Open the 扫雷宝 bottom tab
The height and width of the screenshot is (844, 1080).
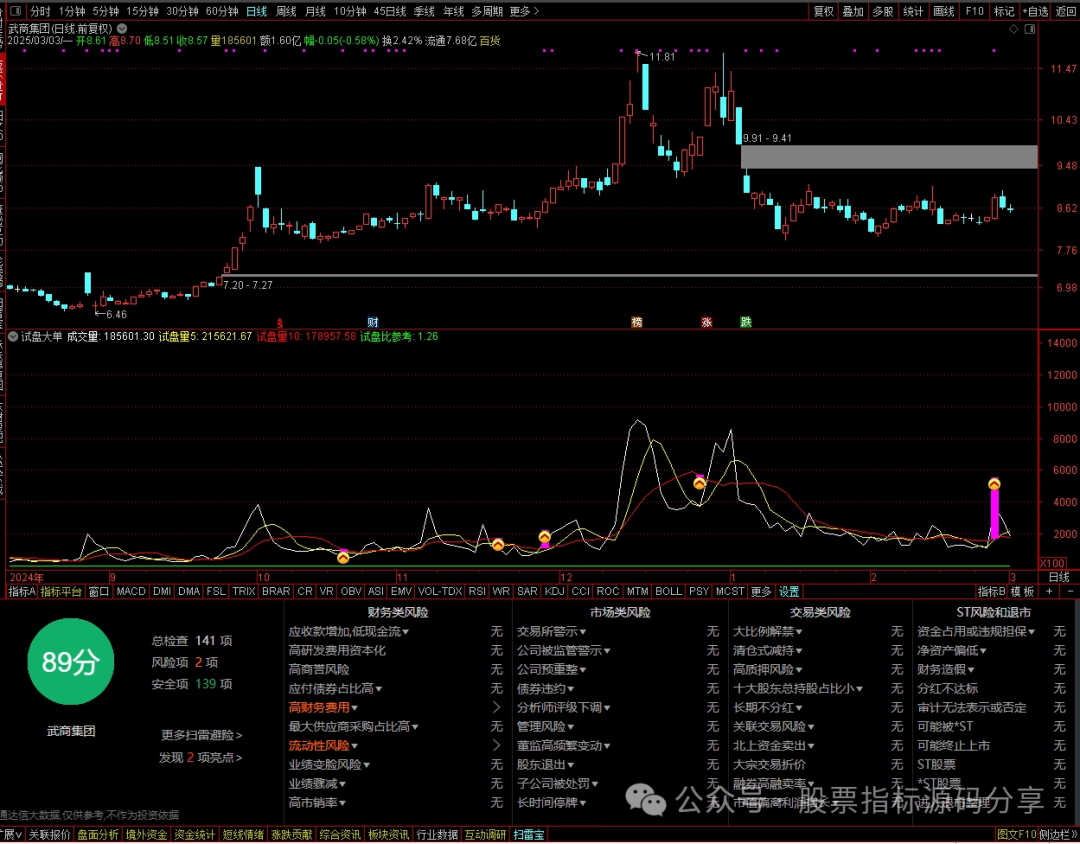pyautogui.click(x=528, y=835)
